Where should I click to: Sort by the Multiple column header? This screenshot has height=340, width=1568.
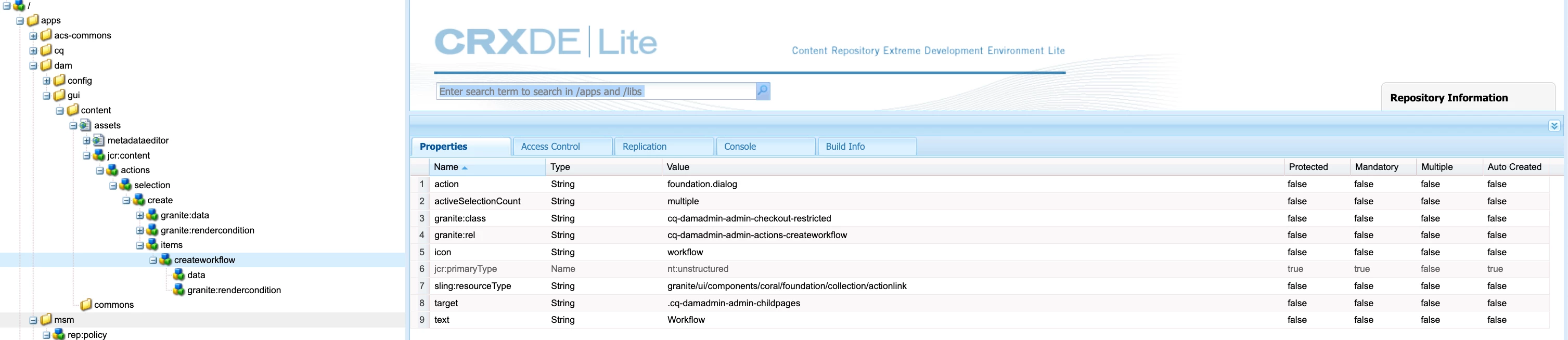(x=1449, y=167)
